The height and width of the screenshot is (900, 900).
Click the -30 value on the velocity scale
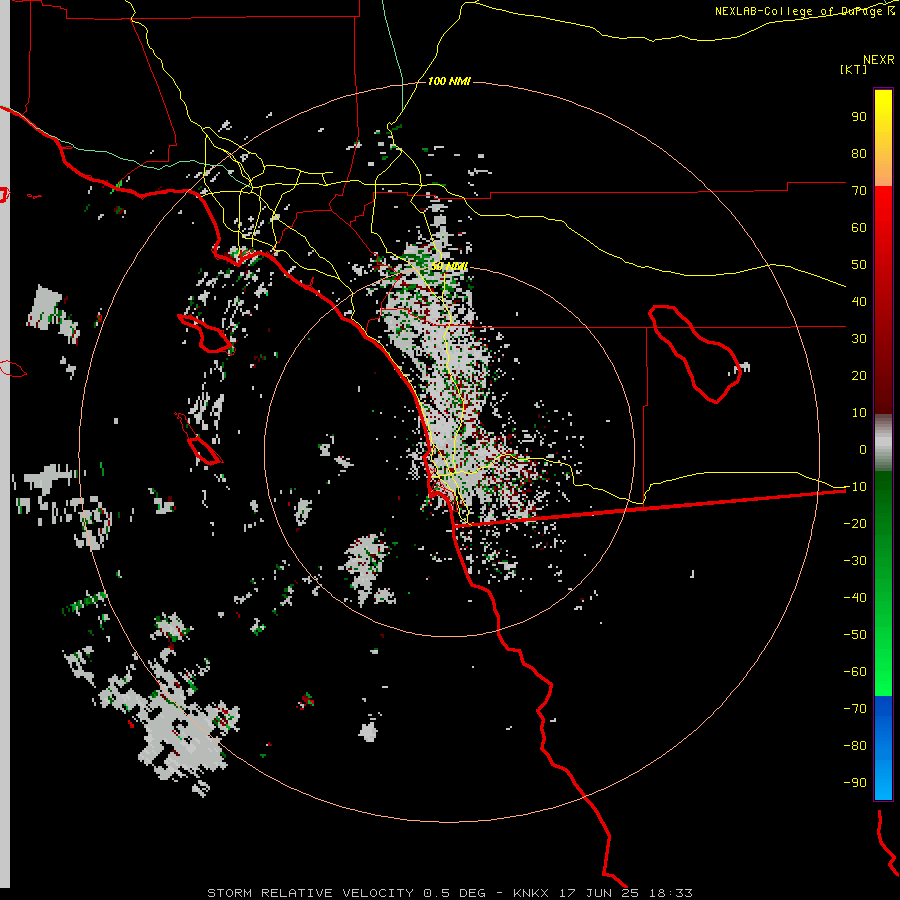(855, 561)
